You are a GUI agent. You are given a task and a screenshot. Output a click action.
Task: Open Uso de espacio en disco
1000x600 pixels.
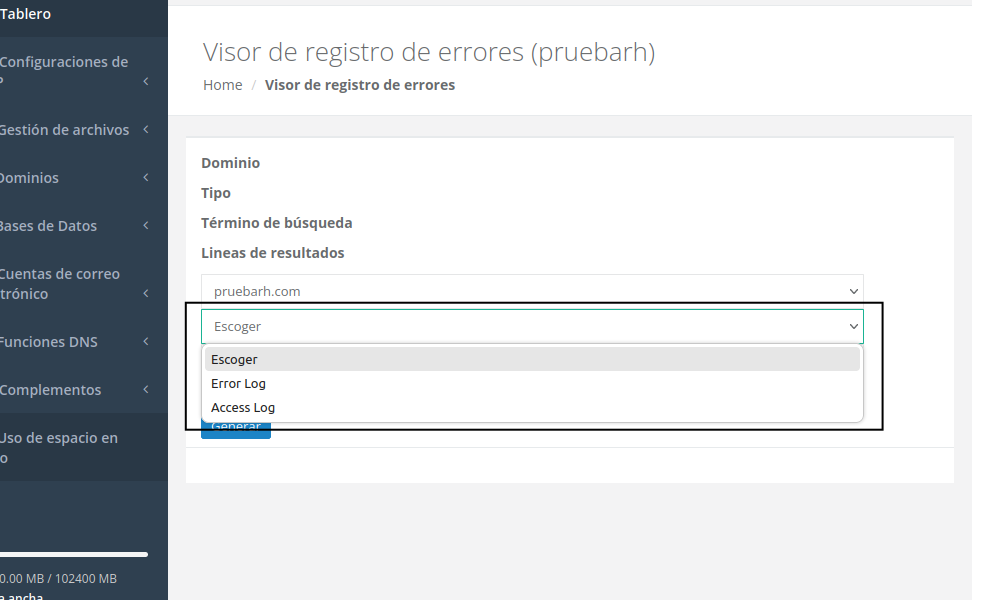[x=60, y=447]
